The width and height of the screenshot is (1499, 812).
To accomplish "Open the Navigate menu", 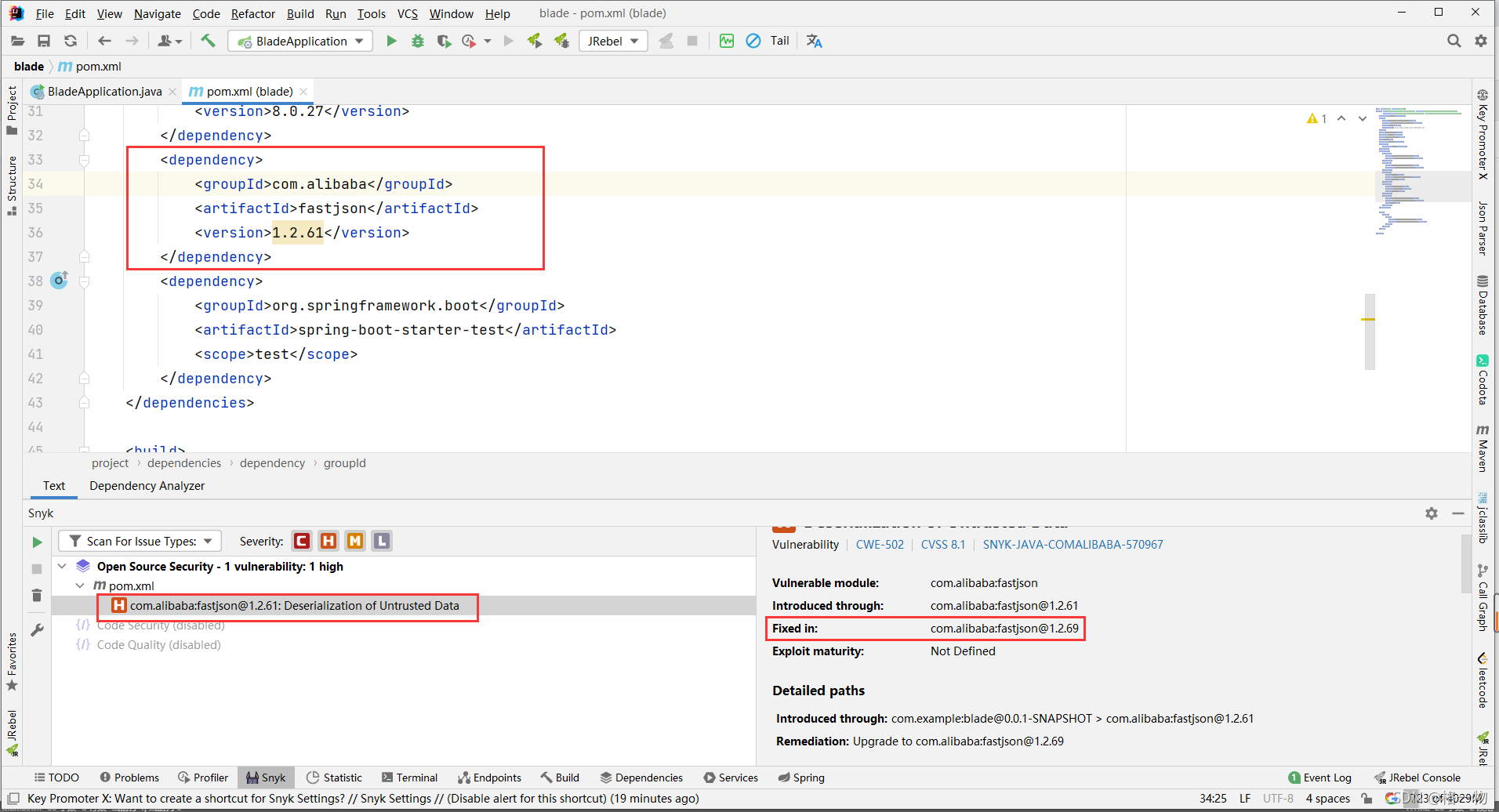I will point(157,13).
